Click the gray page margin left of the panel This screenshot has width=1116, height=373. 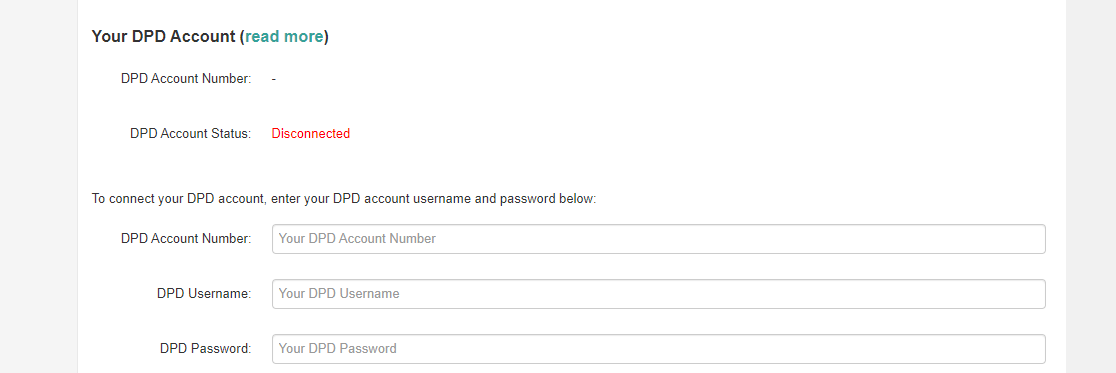38,186
